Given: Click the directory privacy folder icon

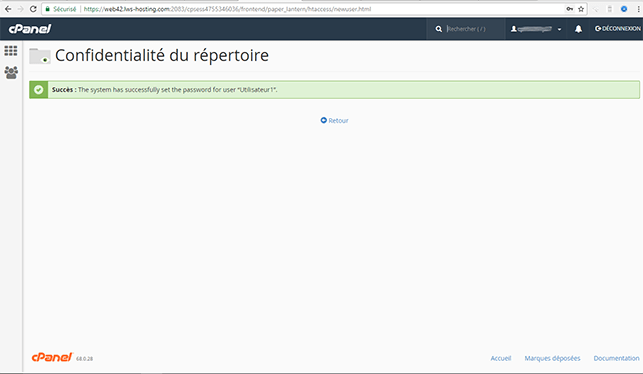Looking at the screenshot, I should click(x=40, y=56).
